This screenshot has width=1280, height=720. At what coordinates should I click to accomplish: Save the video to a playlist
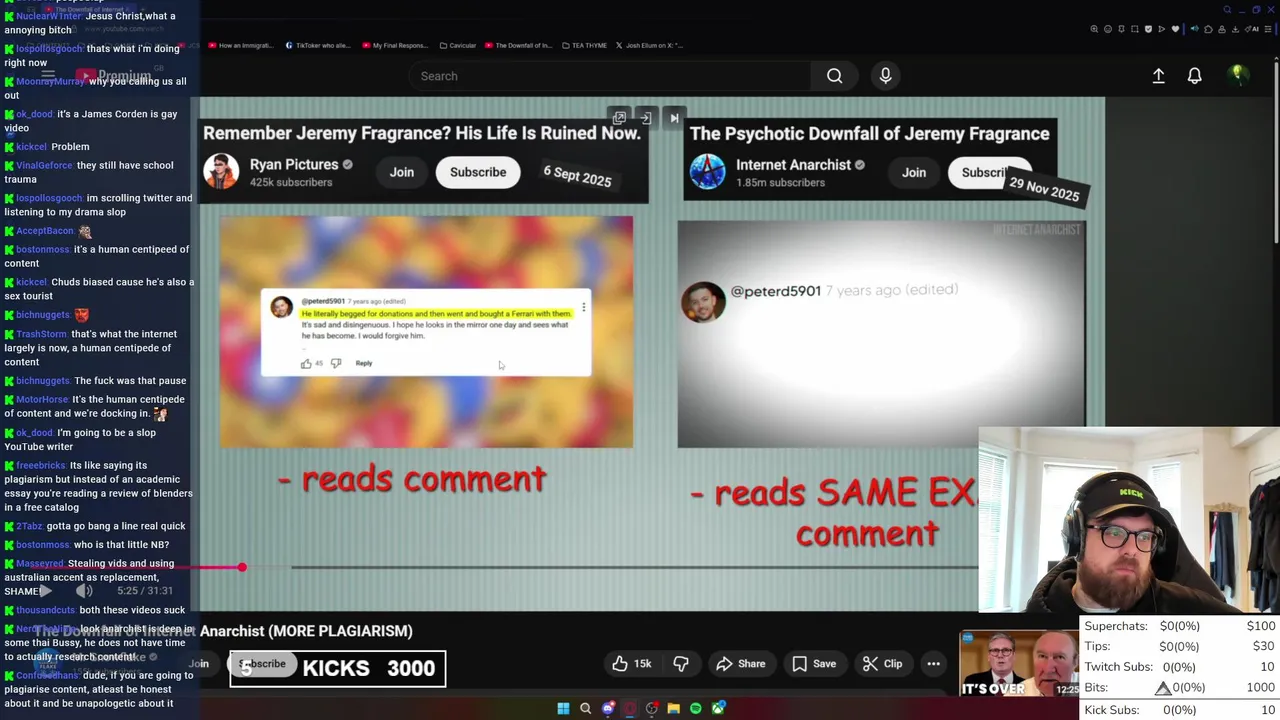tap(814, 663)
